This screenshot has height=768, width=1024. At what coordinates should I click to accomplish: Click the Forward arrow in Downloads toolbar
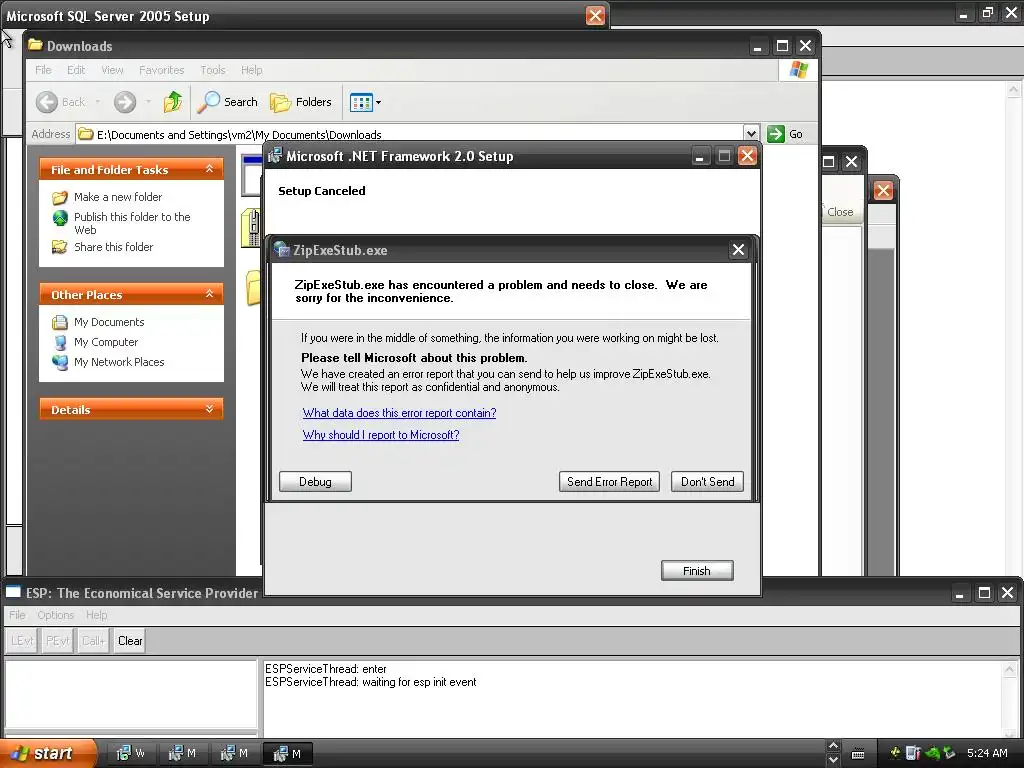[125, 102]
